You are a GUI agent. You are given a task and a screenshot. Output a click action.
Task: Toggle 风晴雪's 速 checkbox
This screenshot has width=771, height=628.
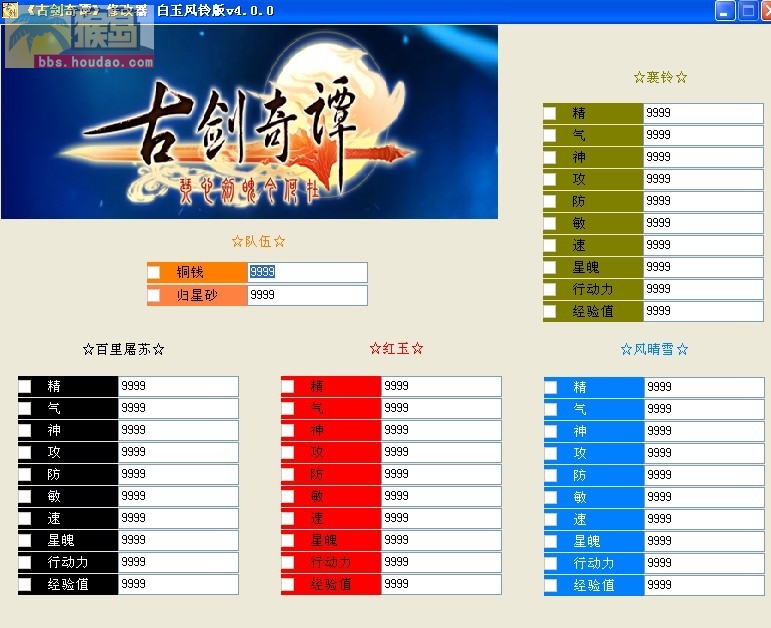(551, 519)
